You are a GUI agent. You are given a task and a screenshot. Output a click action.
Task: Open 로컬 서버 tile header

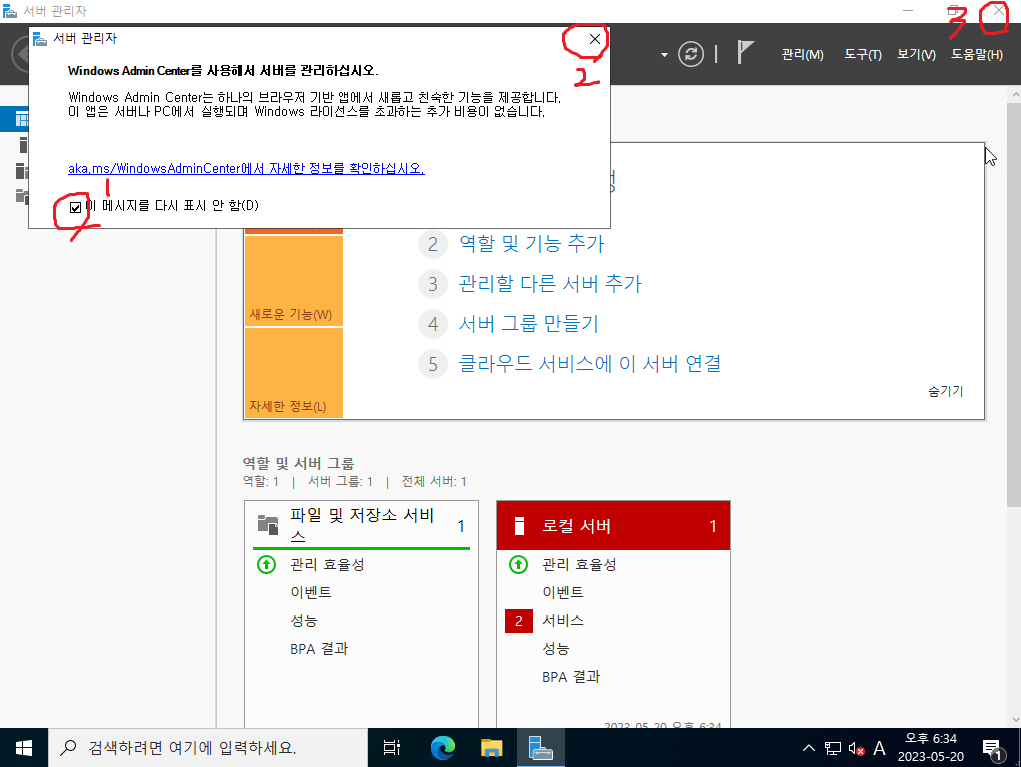613,525
